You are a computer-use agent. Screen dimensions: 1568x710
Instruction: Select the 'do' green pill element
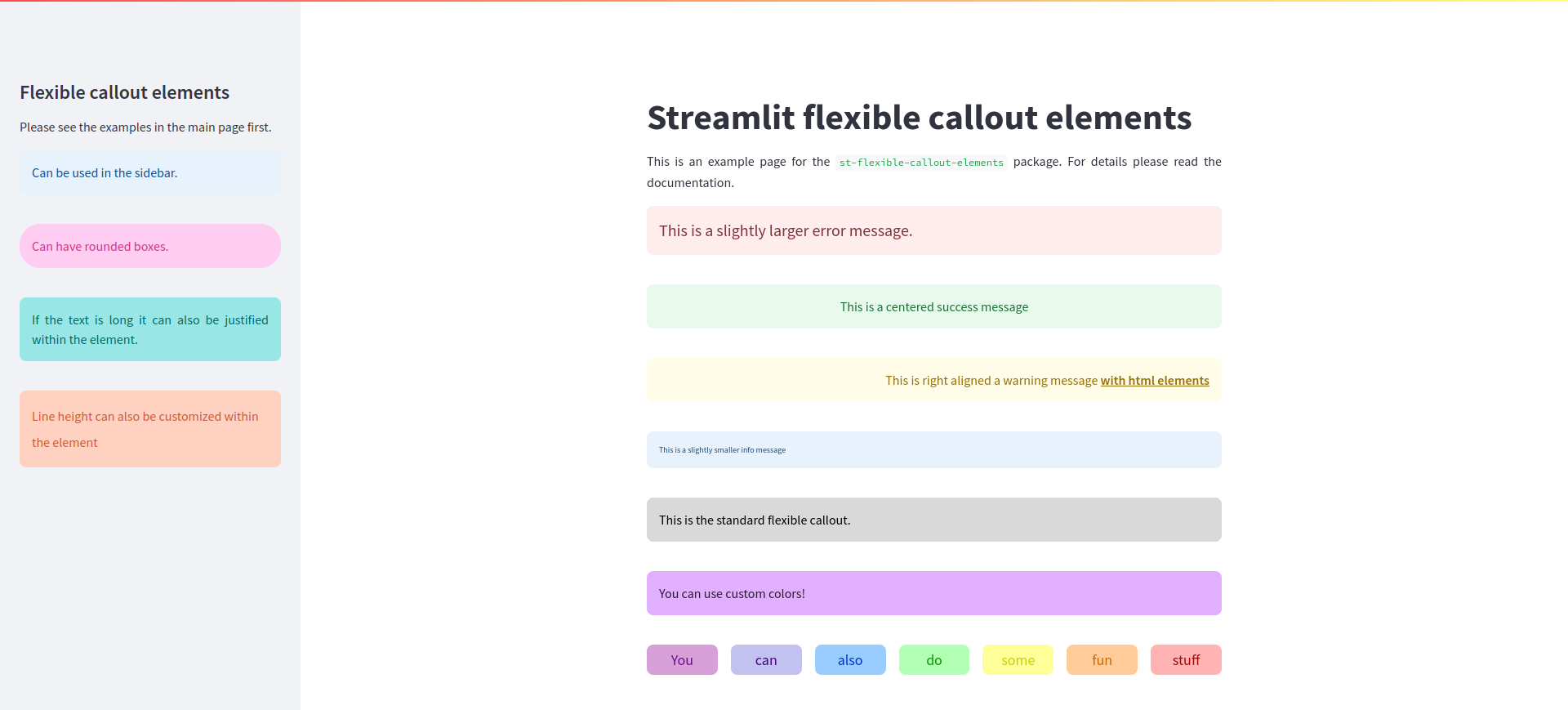pos(933,659)
